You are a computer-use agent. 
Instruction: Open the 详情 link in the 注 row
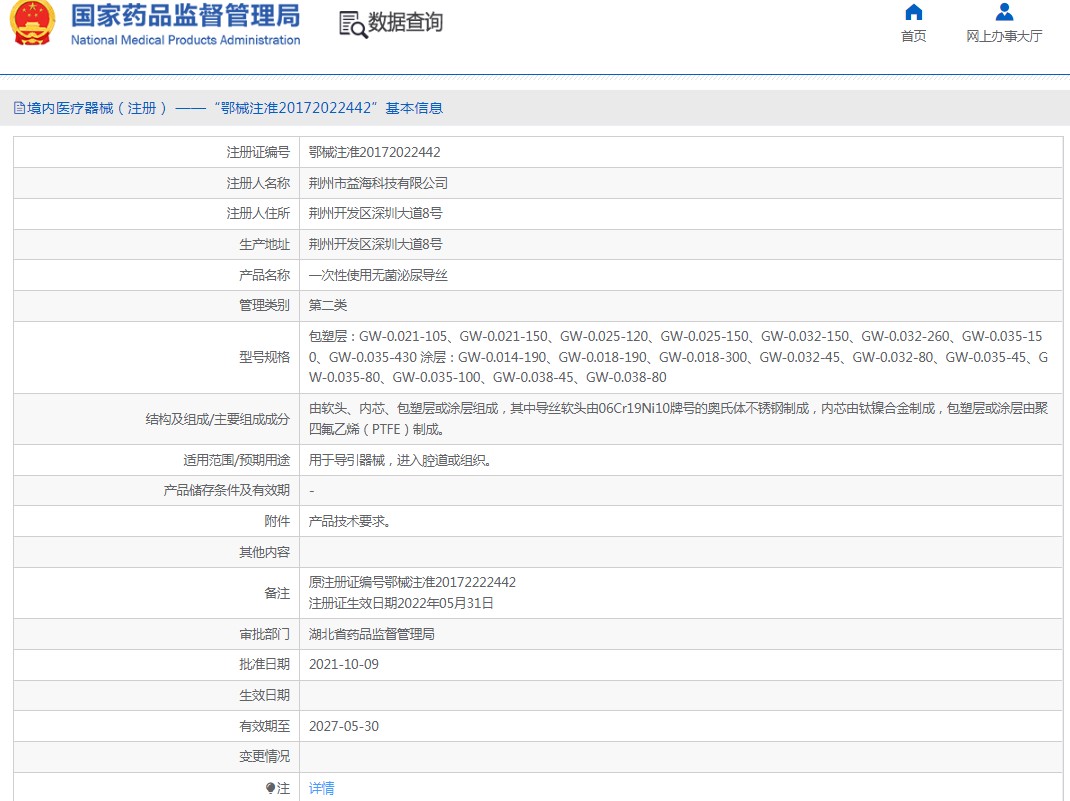[x=322, y=788]
